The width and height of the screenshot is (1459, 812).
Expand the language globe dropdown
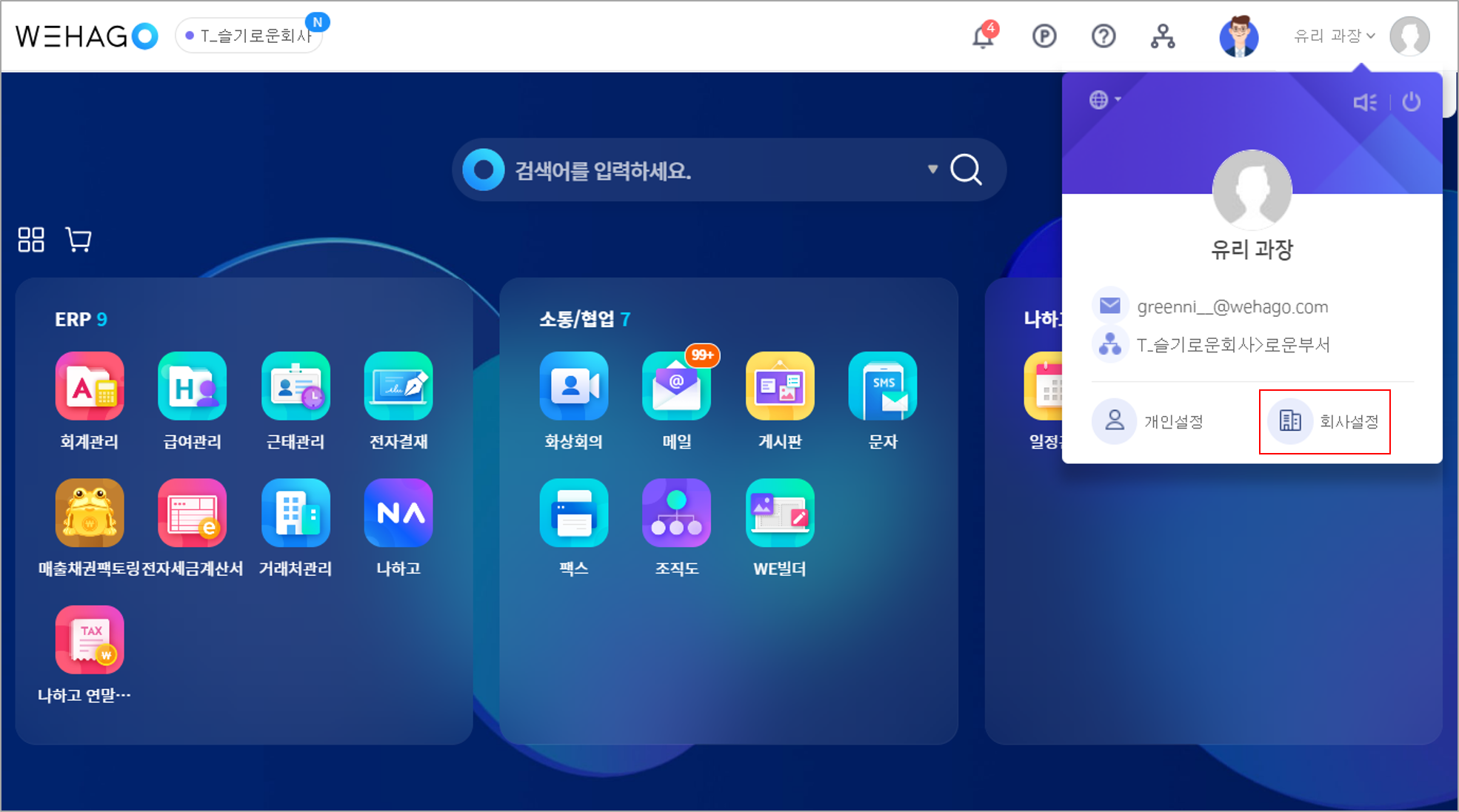pyautogui.click(x=1104, y=99)
